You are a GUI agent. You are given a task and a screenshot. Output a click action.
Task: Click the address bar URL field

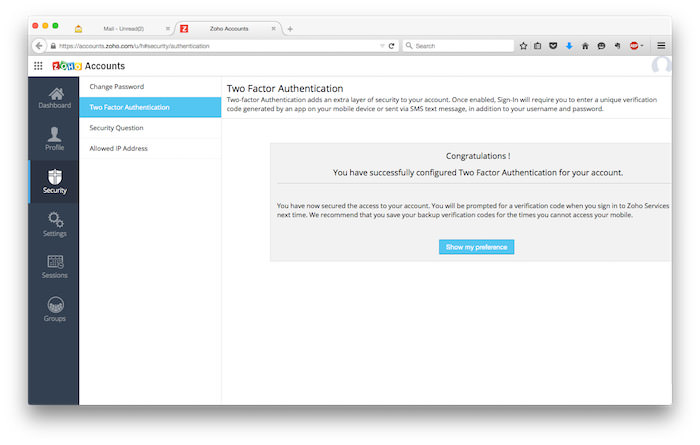point(219,46)
